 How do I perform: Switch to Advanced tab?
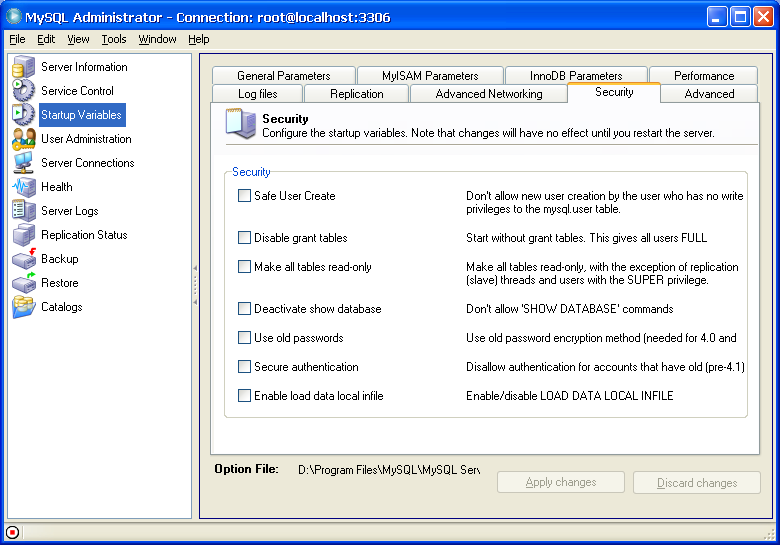[x=709, y=93]
